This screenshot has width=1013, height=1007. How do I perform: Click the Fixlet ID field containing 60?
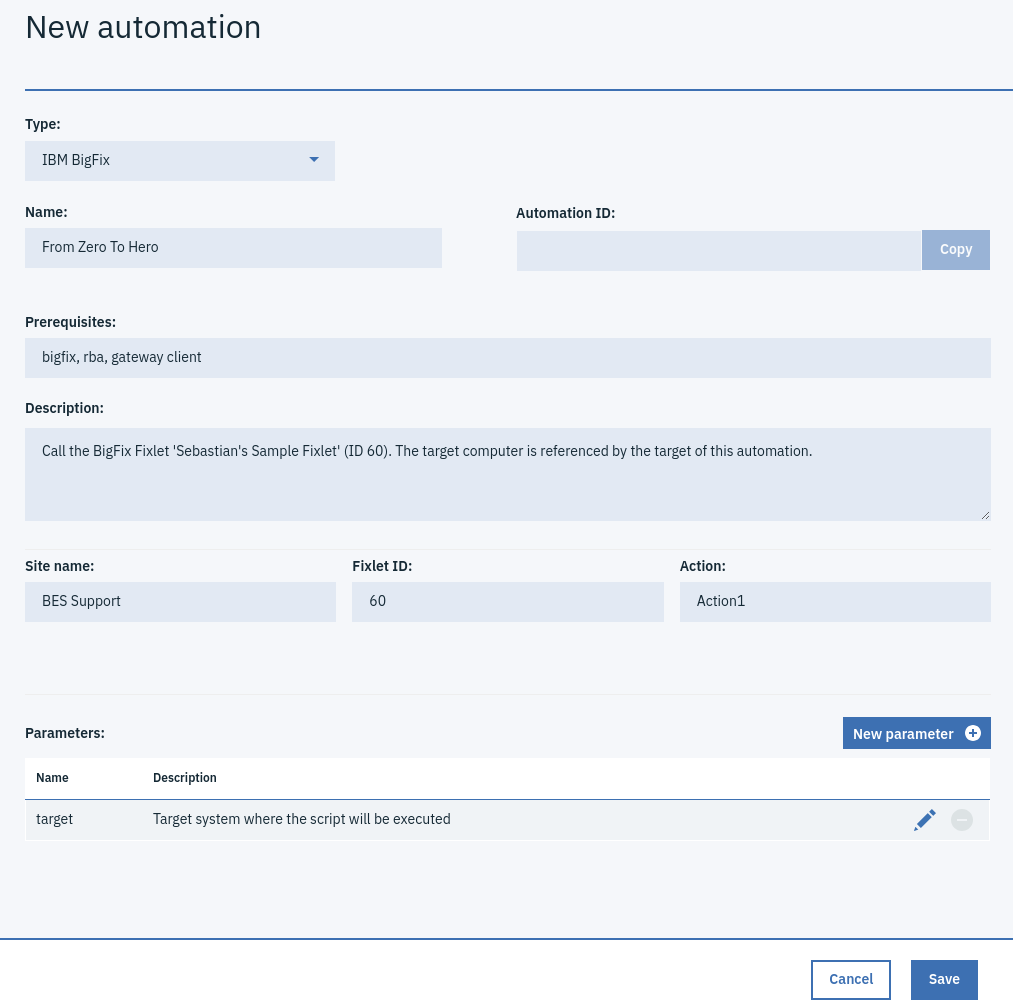[508, 602]
